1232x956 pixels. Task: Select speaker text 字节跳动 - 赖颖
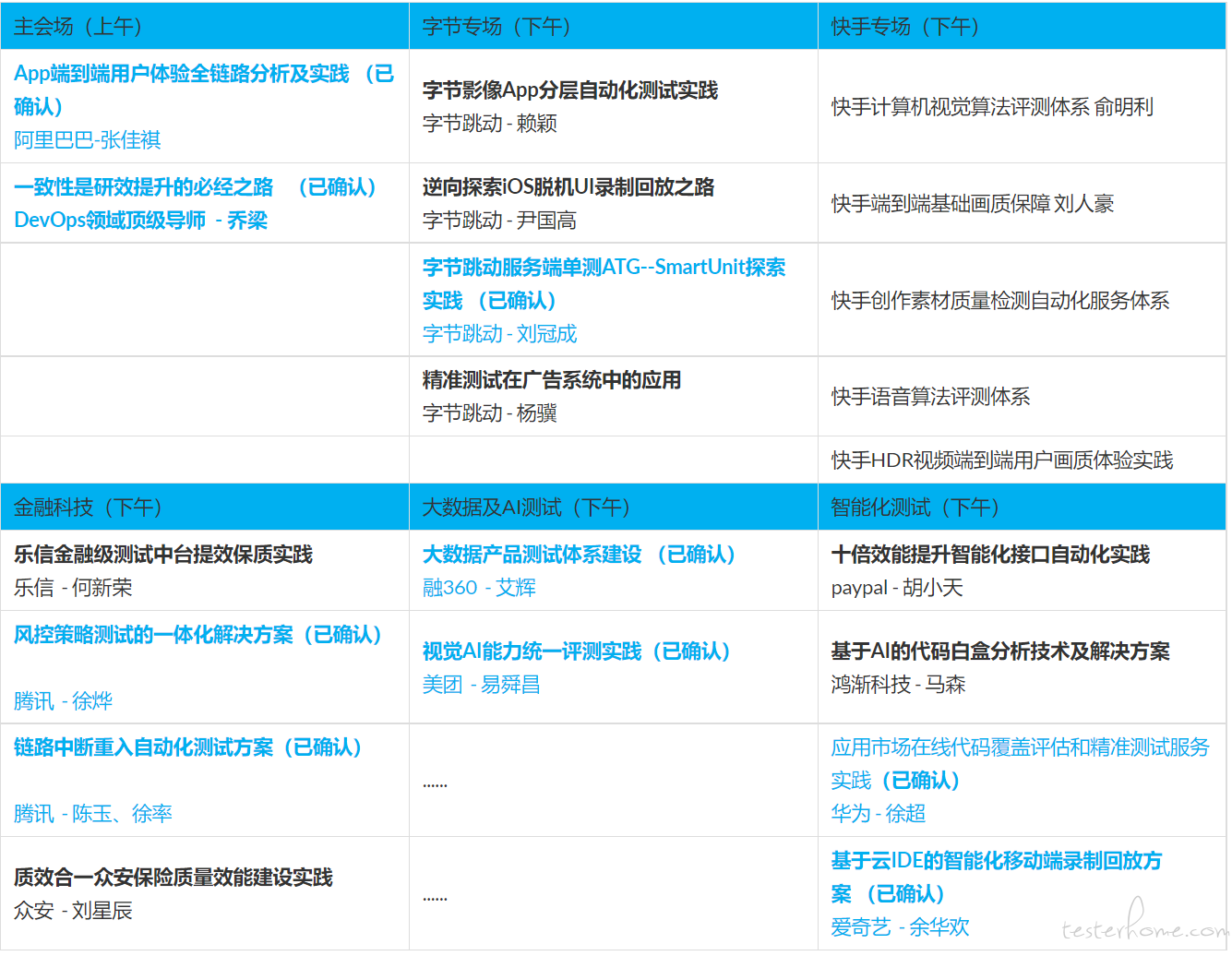point(489,124)
